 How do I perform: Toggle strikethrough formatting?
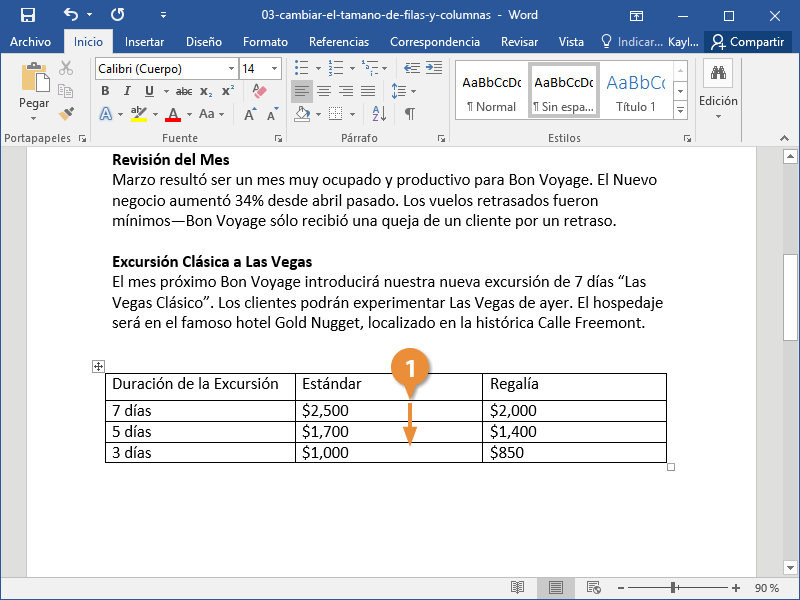(x=184, y=91)
